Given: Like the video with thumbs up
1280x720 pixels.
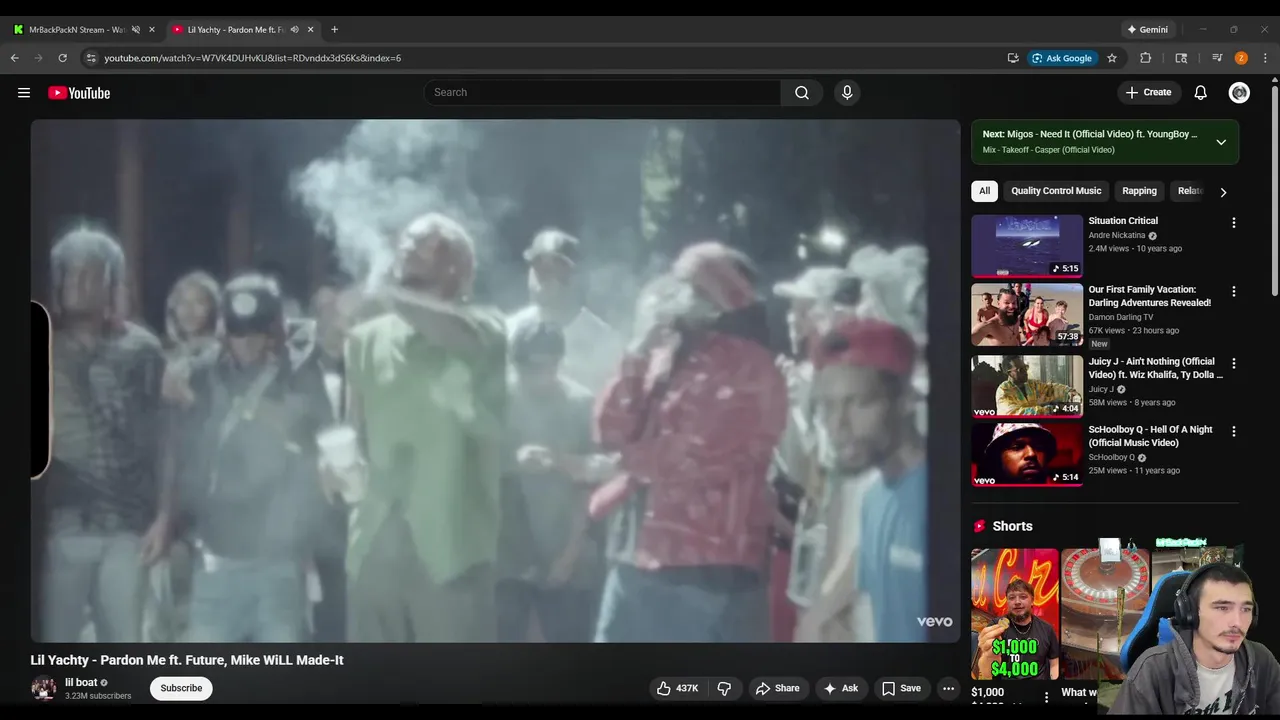Looking at the screenshot, I should (677, 688).
